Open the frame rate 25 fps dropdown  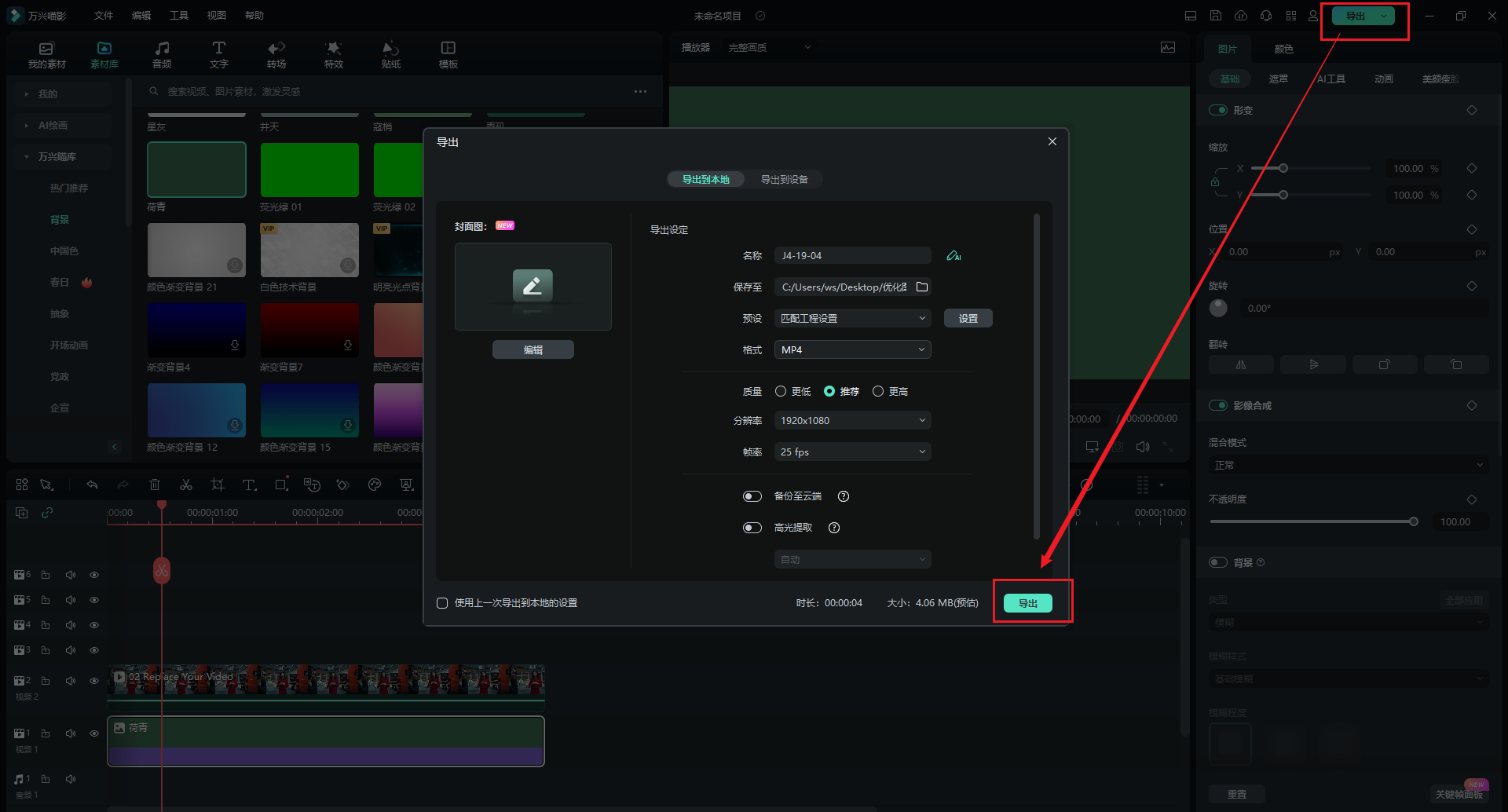[x=852, y=452]
